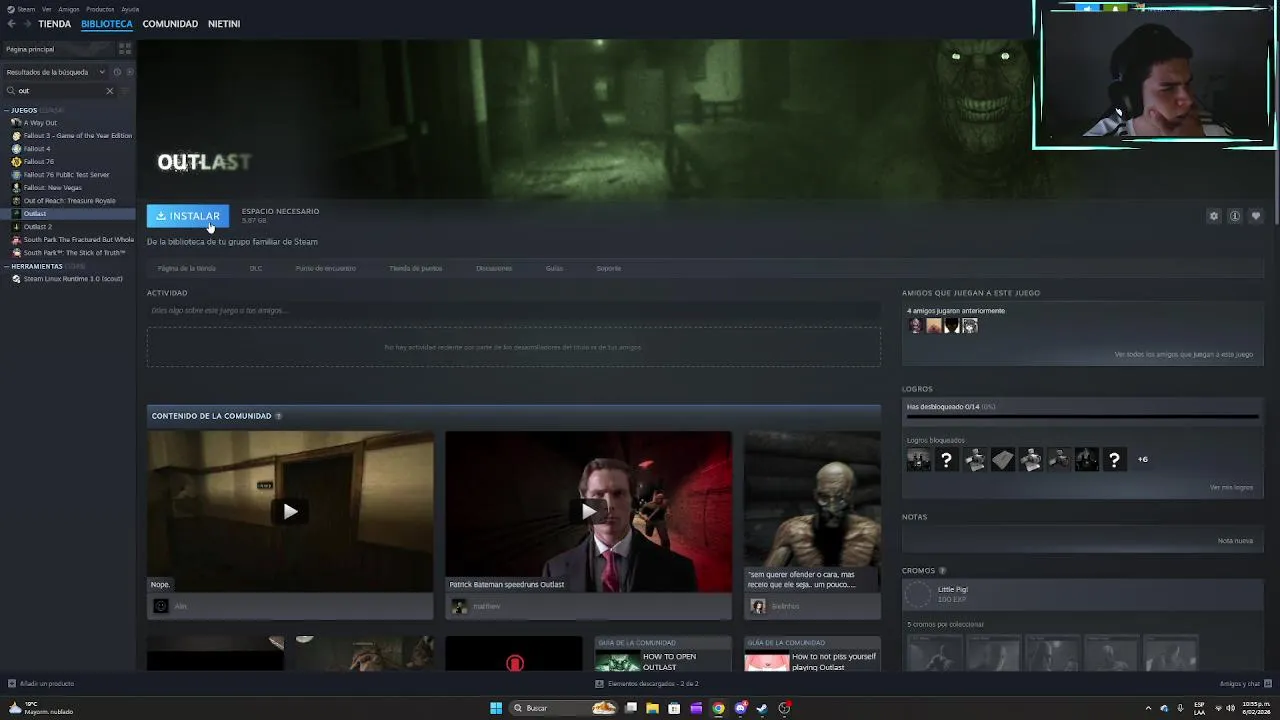The image size is (1280, 720).
Task: Play the 'Nope.' community video
Action: click(290, 511)
